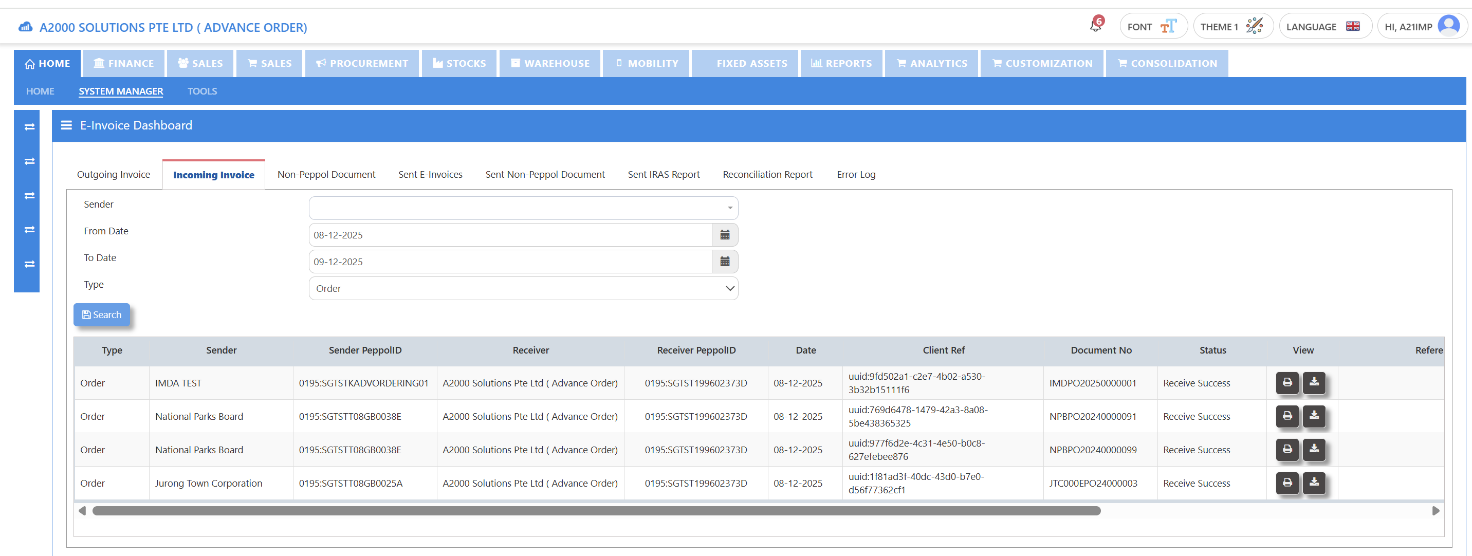Switch to Sent IRAS Report tab

click(664, 175)
